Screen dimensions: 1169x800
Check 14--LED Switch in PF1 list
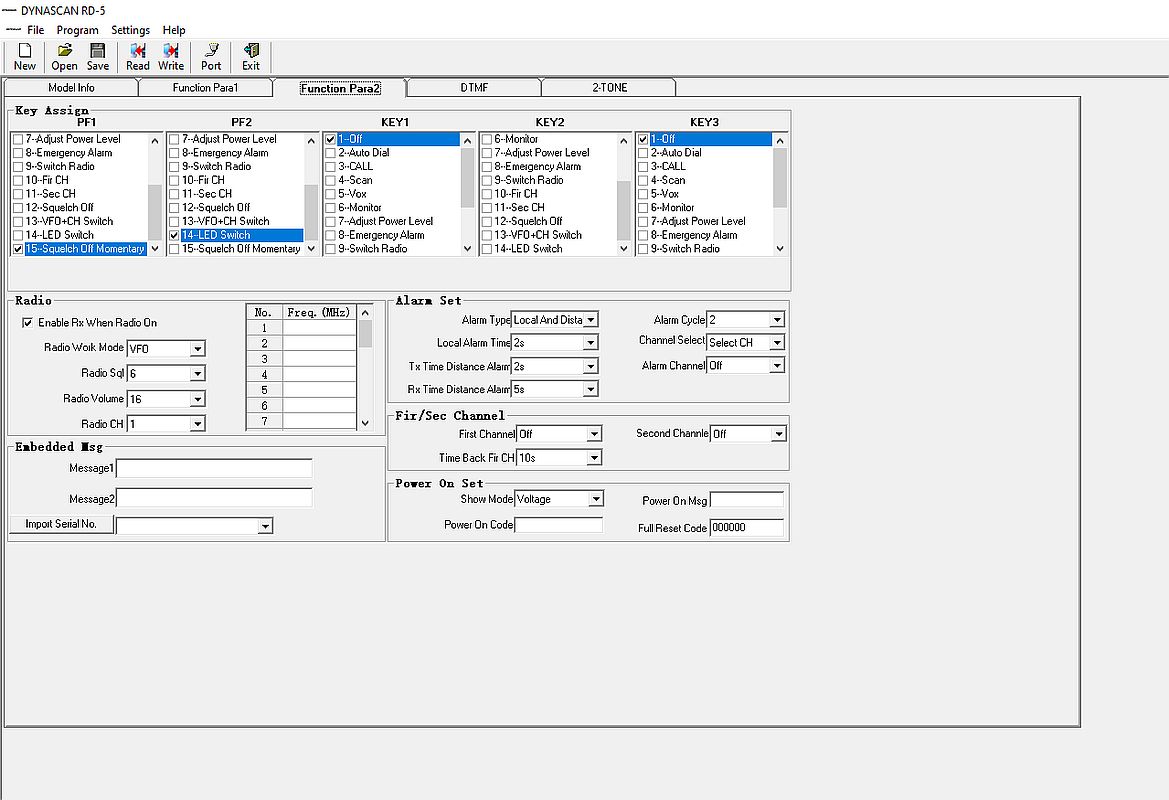(x=18, y=235)
